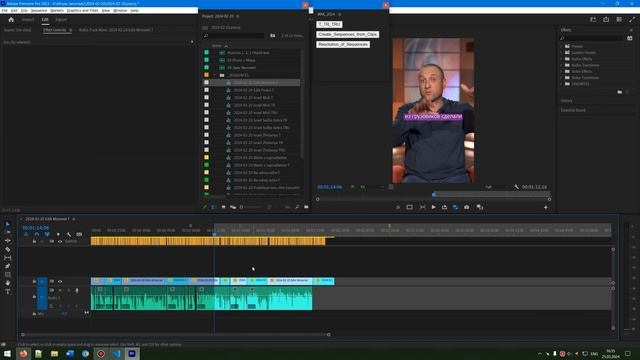Screen dimensions: 640x360
Task: Toggle Proxies button in Program Monitor
Action: (456, 207)
